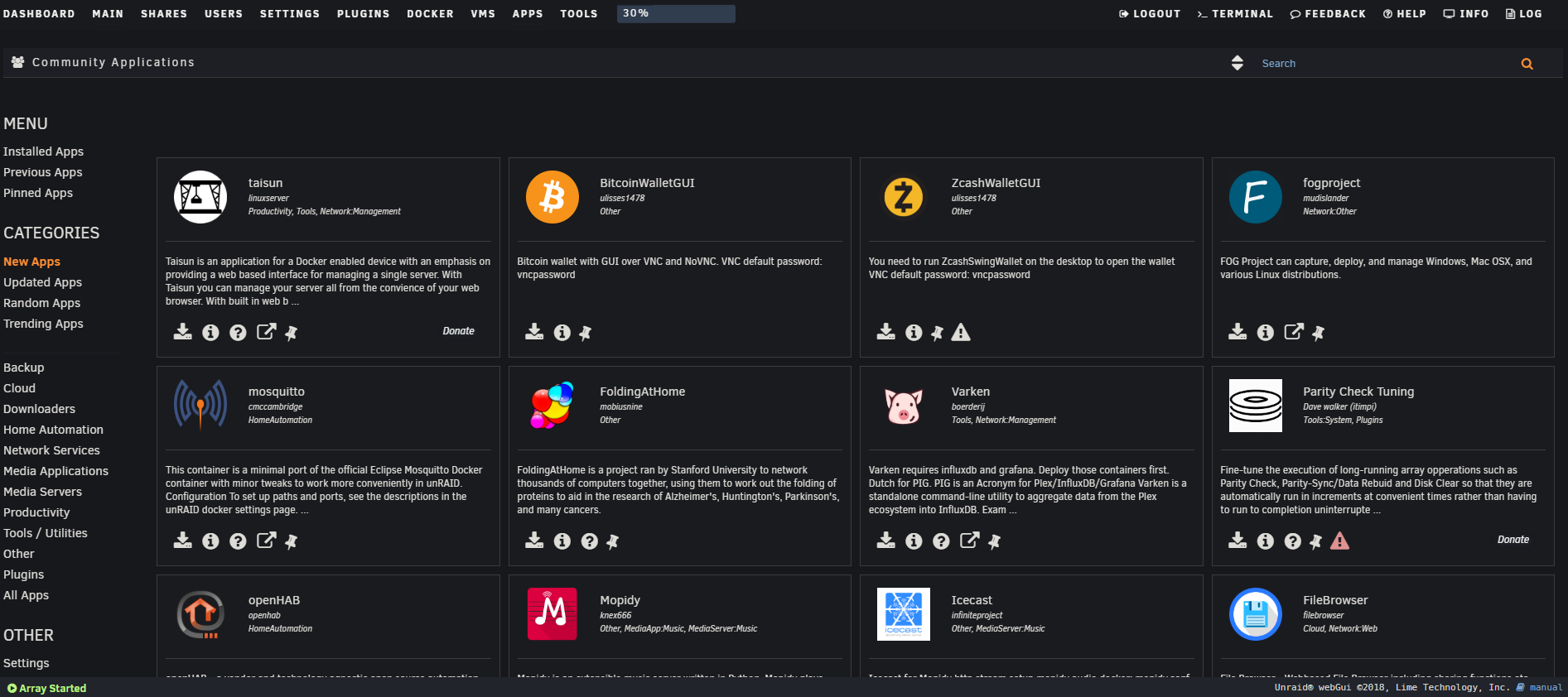The height and width of the screenshot is (697, 1568).
Task: Open the Media Servers category
Action: [42, 492]
